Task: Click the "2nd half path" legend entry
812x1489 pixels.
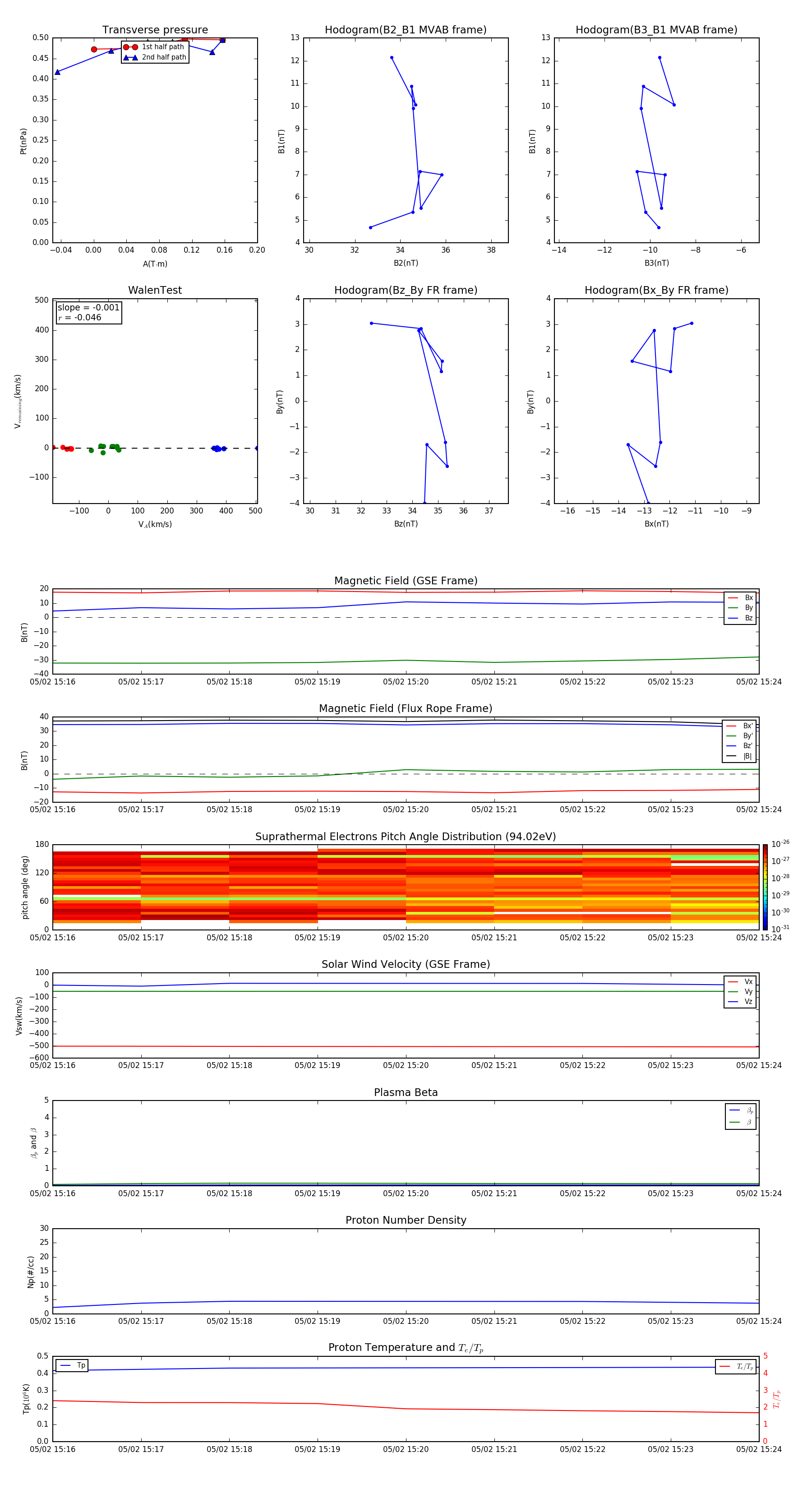Action: click(x=155, y=57)
